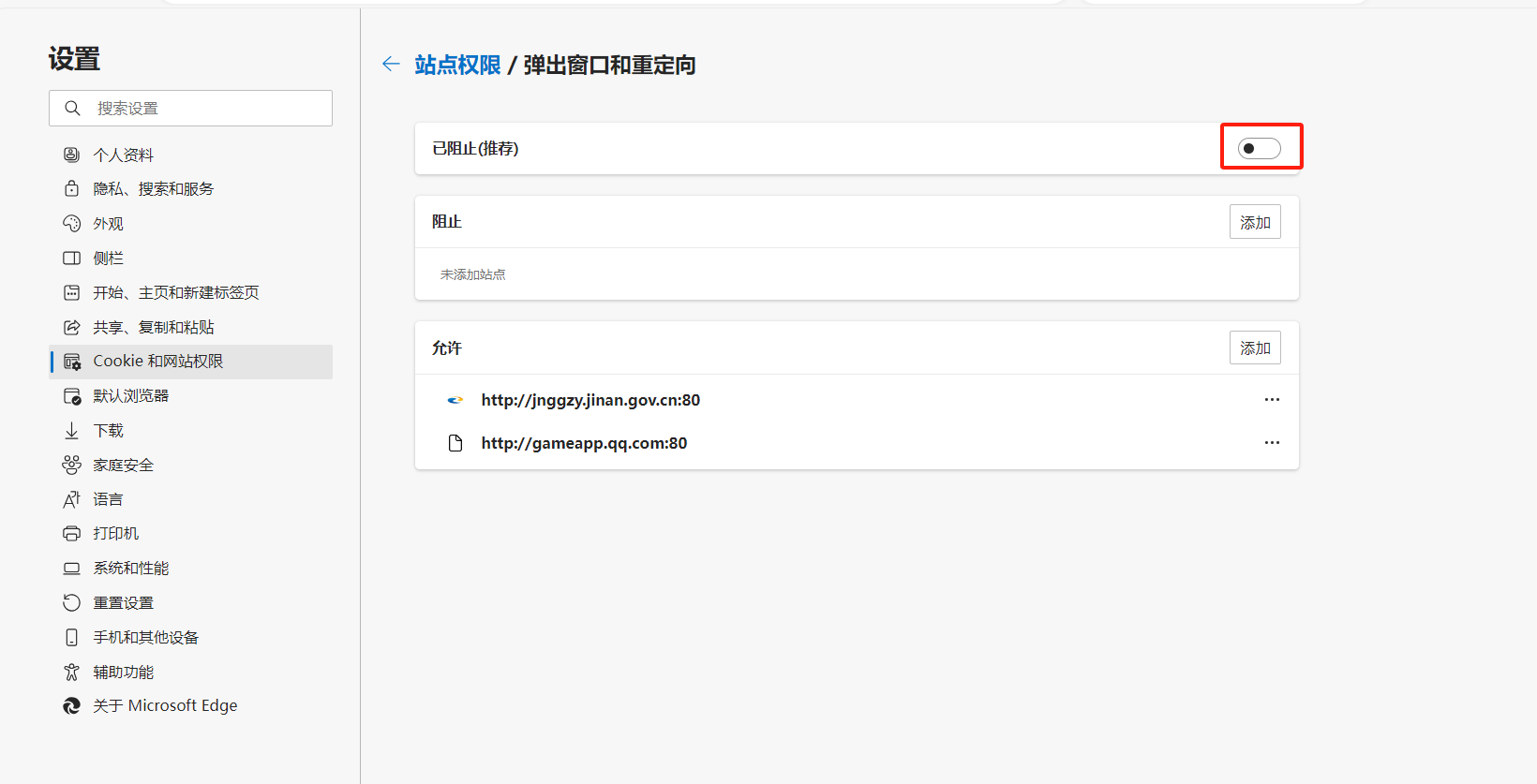Click the search magnifier icon
Screen dimensions: 1537x784
click(x=72, y=109)
